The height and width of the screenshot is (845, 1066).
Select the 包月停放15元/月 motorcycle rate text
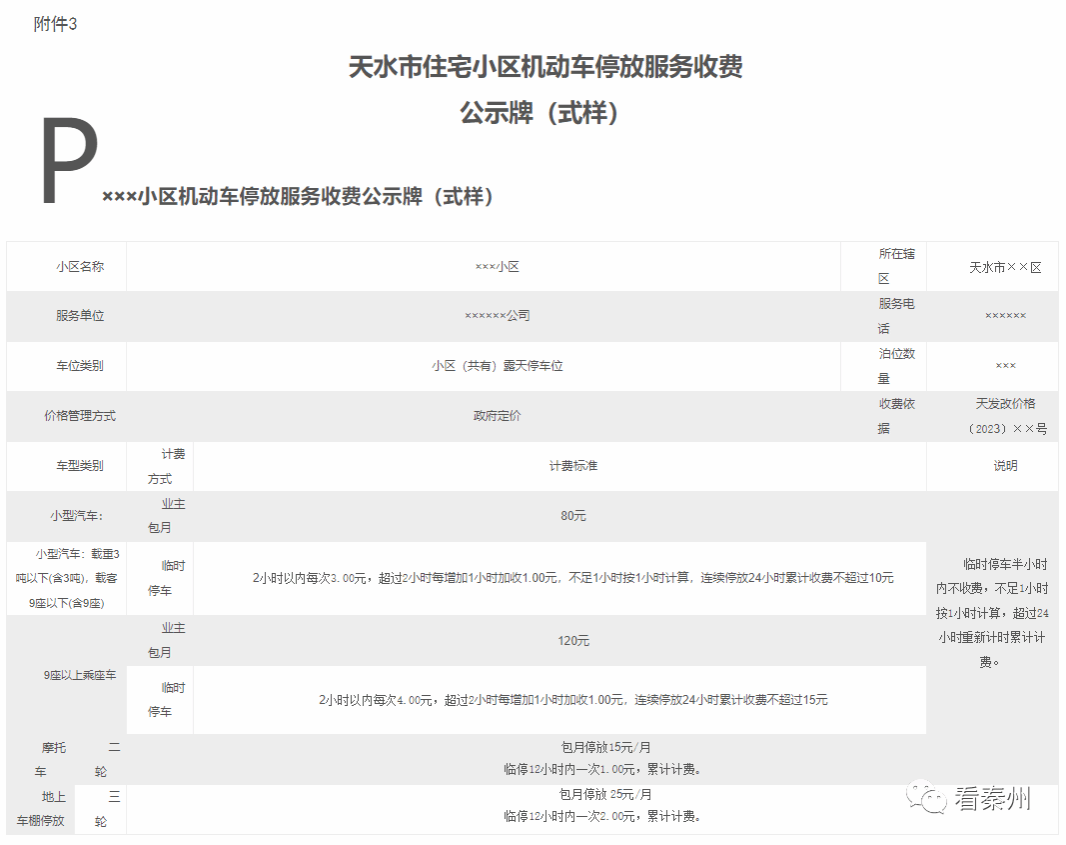(606, 747)
